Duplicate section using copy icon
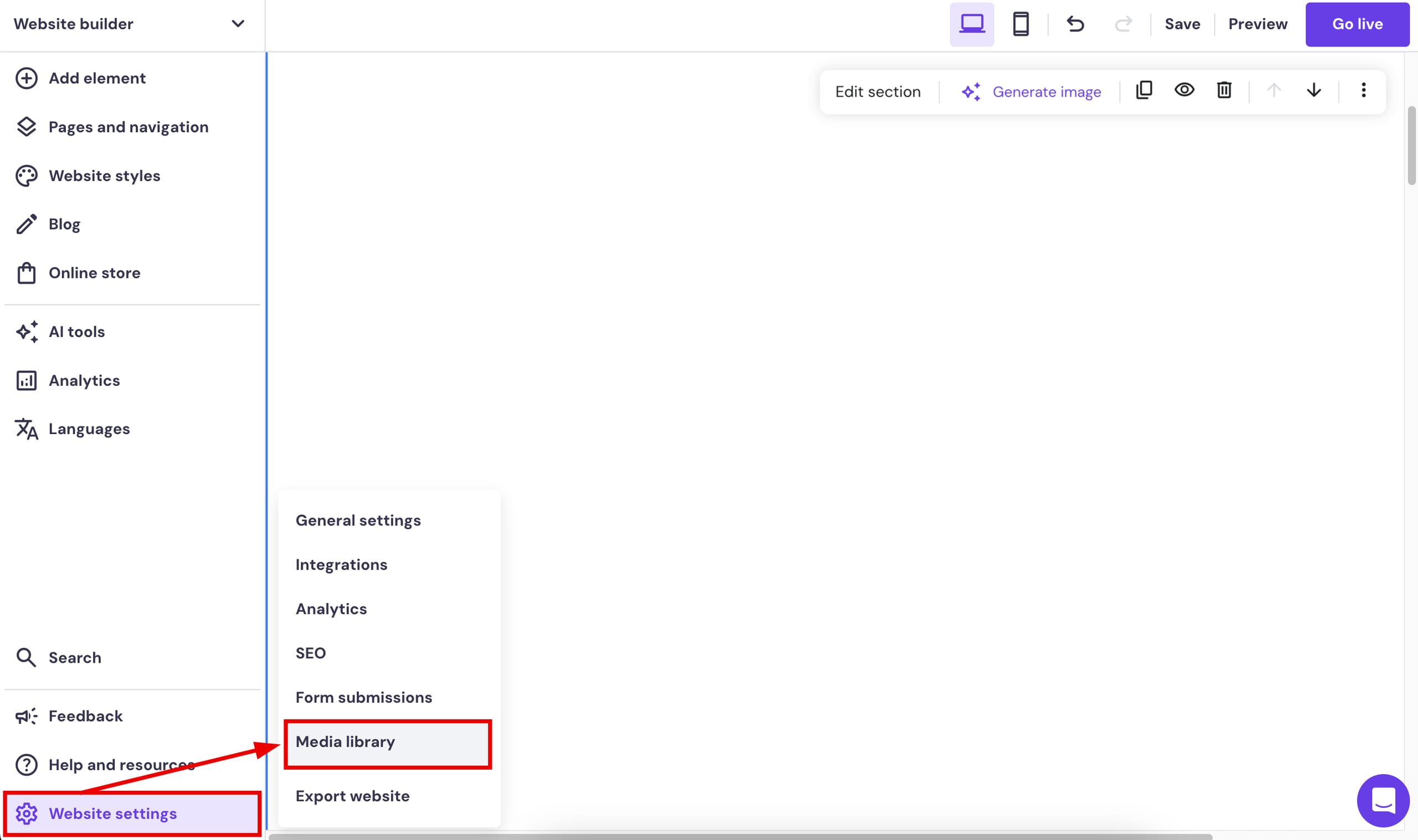 (1143, 91)
